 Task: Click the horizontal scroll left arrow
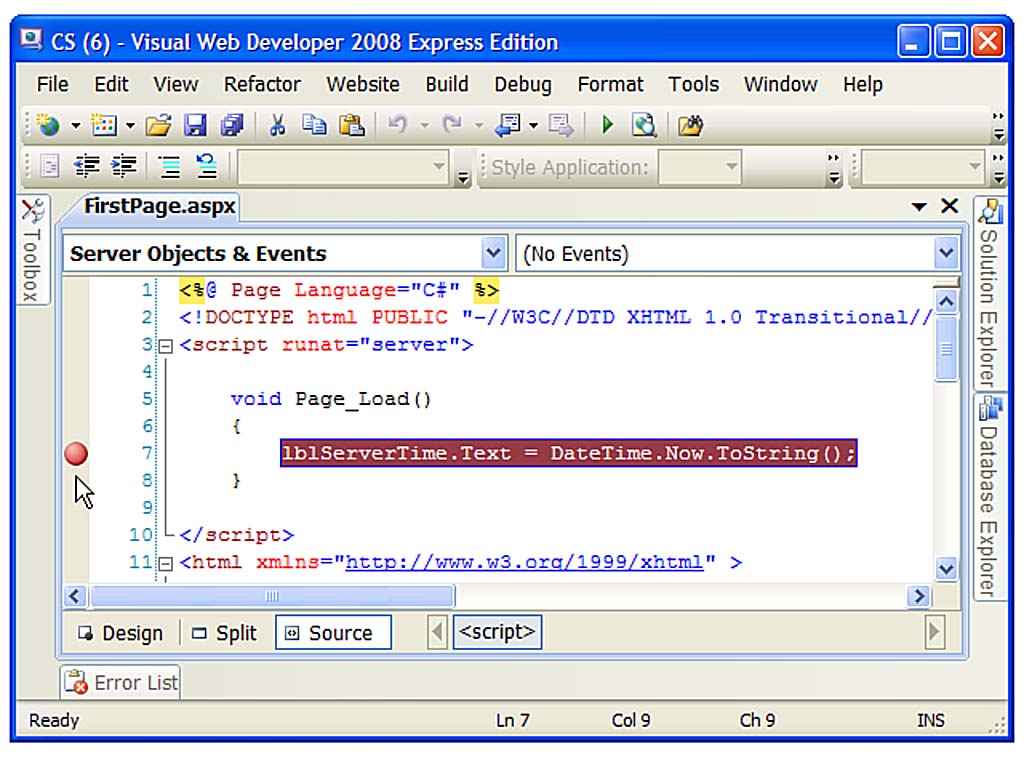tap(74, 596)
